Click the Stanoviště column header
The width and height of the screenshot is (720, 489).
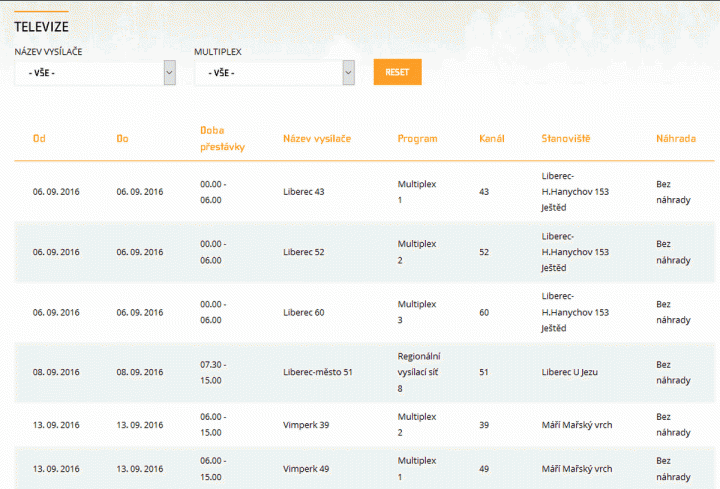565,138
